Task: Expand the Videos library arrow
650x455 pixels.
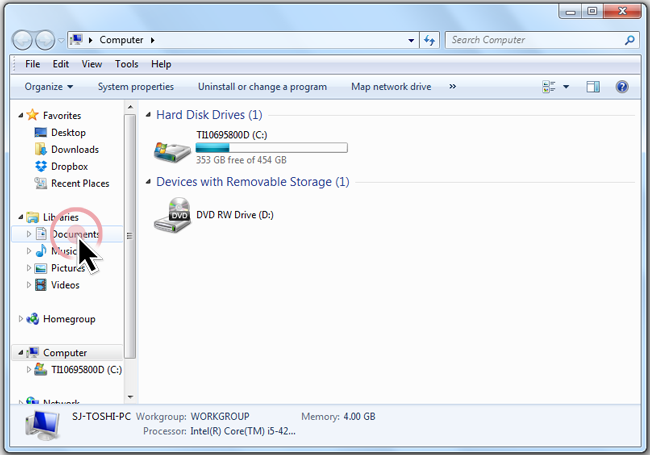Action: coord(29,285)
